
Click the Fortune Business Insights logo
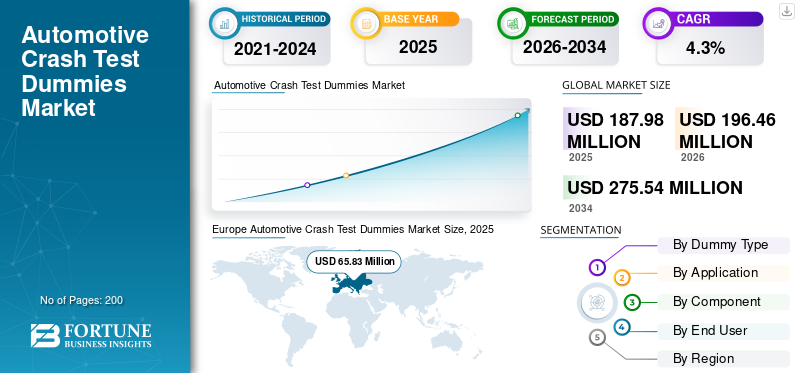(91, 335)
